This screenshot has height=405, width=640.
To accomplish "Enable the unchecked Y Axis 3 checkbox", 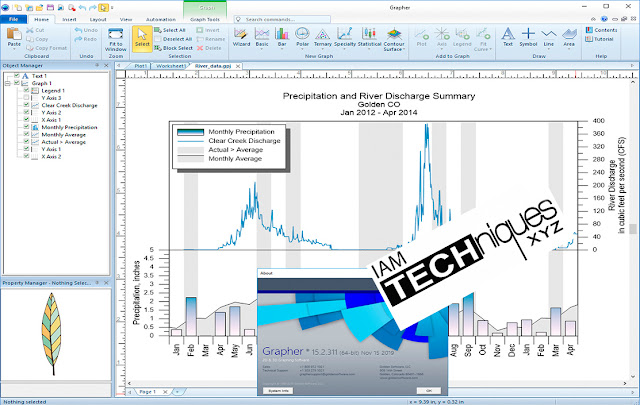I will (26, 98).
